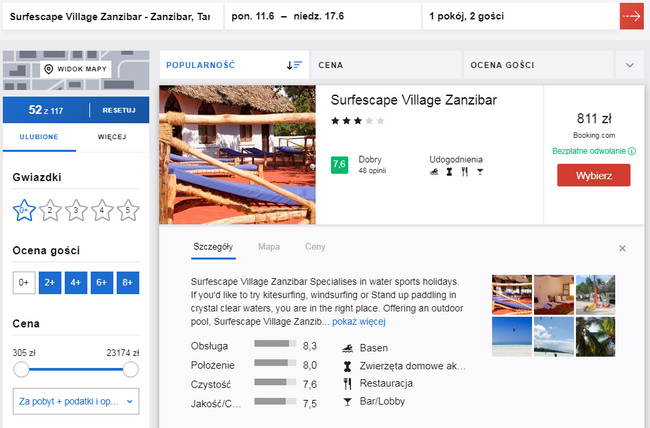
Task: Click the free cancellation info icon
Action: [633, 151]
